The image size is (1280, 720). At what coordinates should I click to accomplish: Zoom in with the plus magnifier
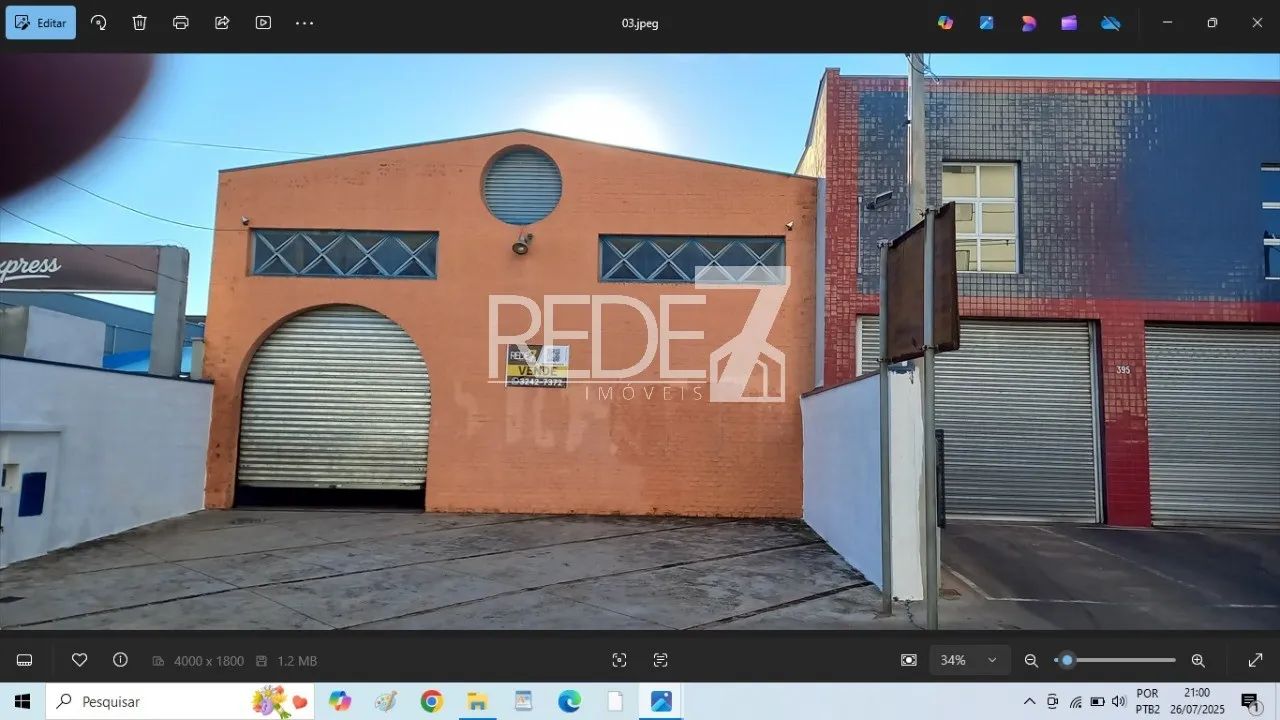[1198, 660]
